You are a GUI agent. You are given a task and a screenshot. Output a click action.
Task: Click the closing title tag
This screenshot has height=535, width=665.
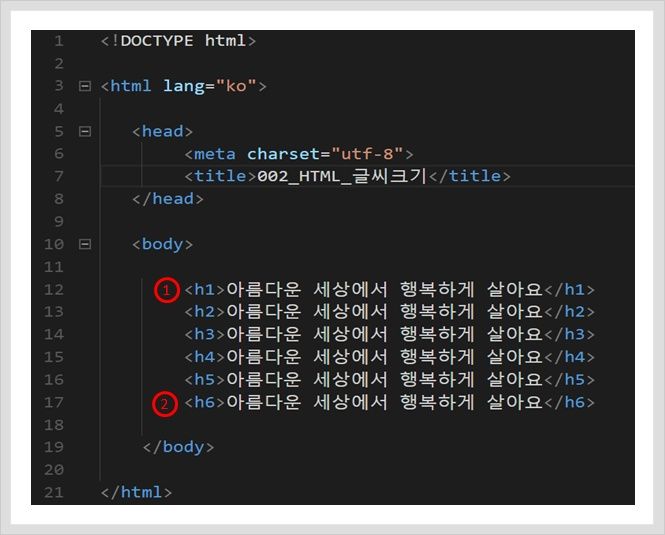(469, 176)
